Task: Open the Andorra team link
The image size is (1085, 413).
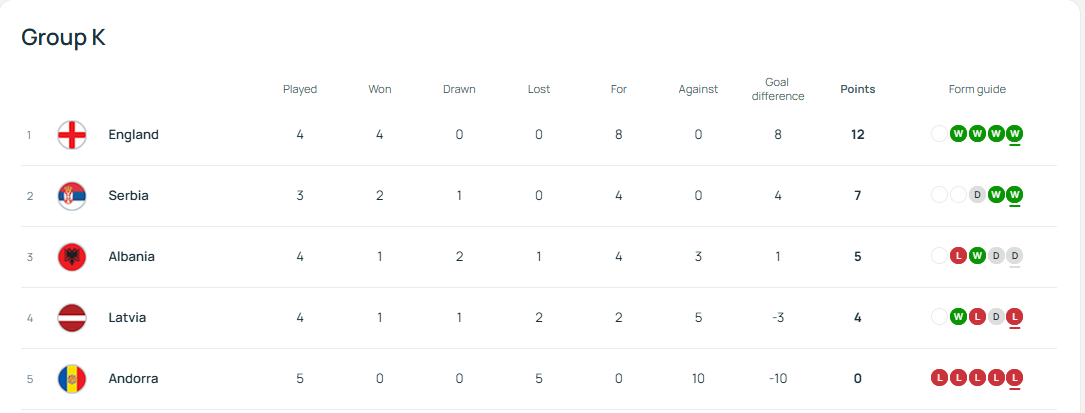Action: (x=133, y=379)
